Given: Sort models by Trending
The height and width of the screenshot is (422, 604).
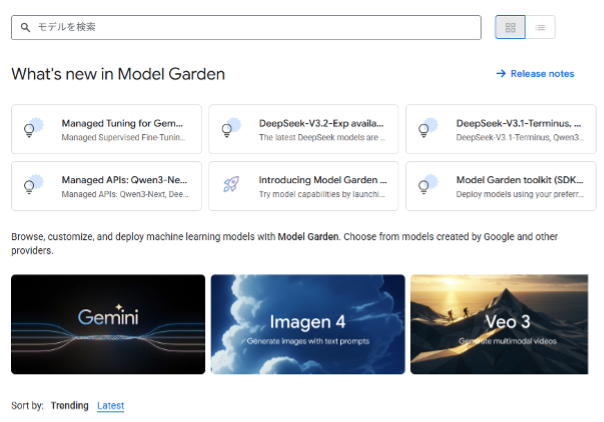Looking at the screenshot, I should coord(70,405).
